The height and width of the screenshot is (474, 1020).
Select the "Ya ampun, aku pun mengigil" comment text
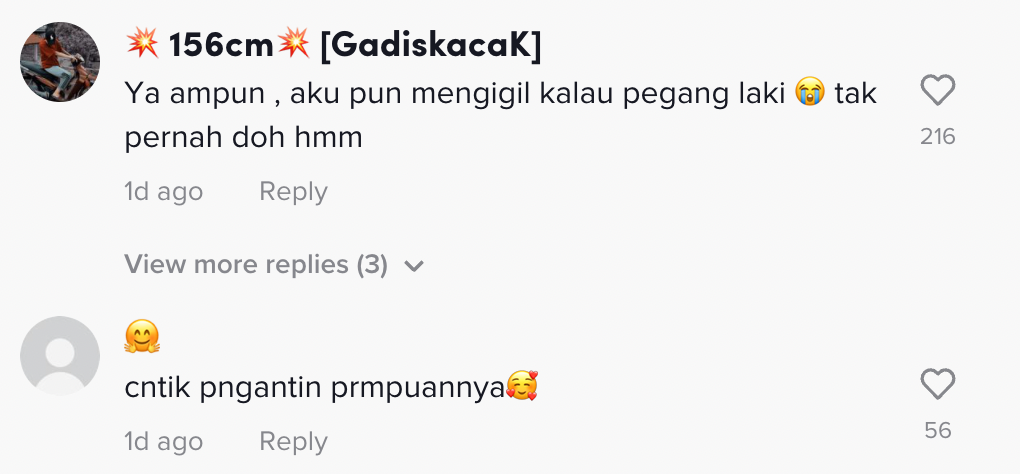(458, 95)
